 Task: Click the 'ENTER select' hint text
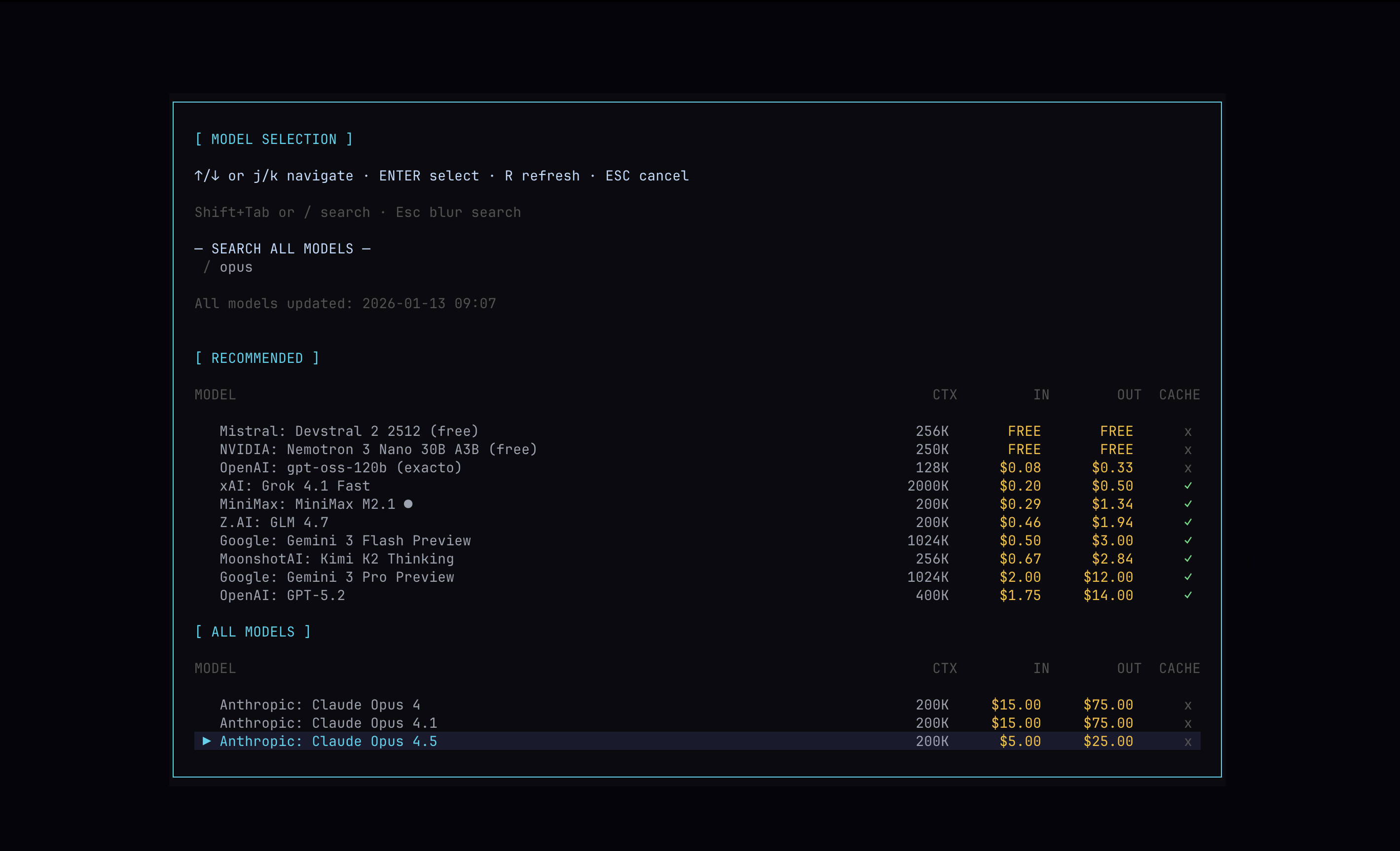click(x=429, y=176)
